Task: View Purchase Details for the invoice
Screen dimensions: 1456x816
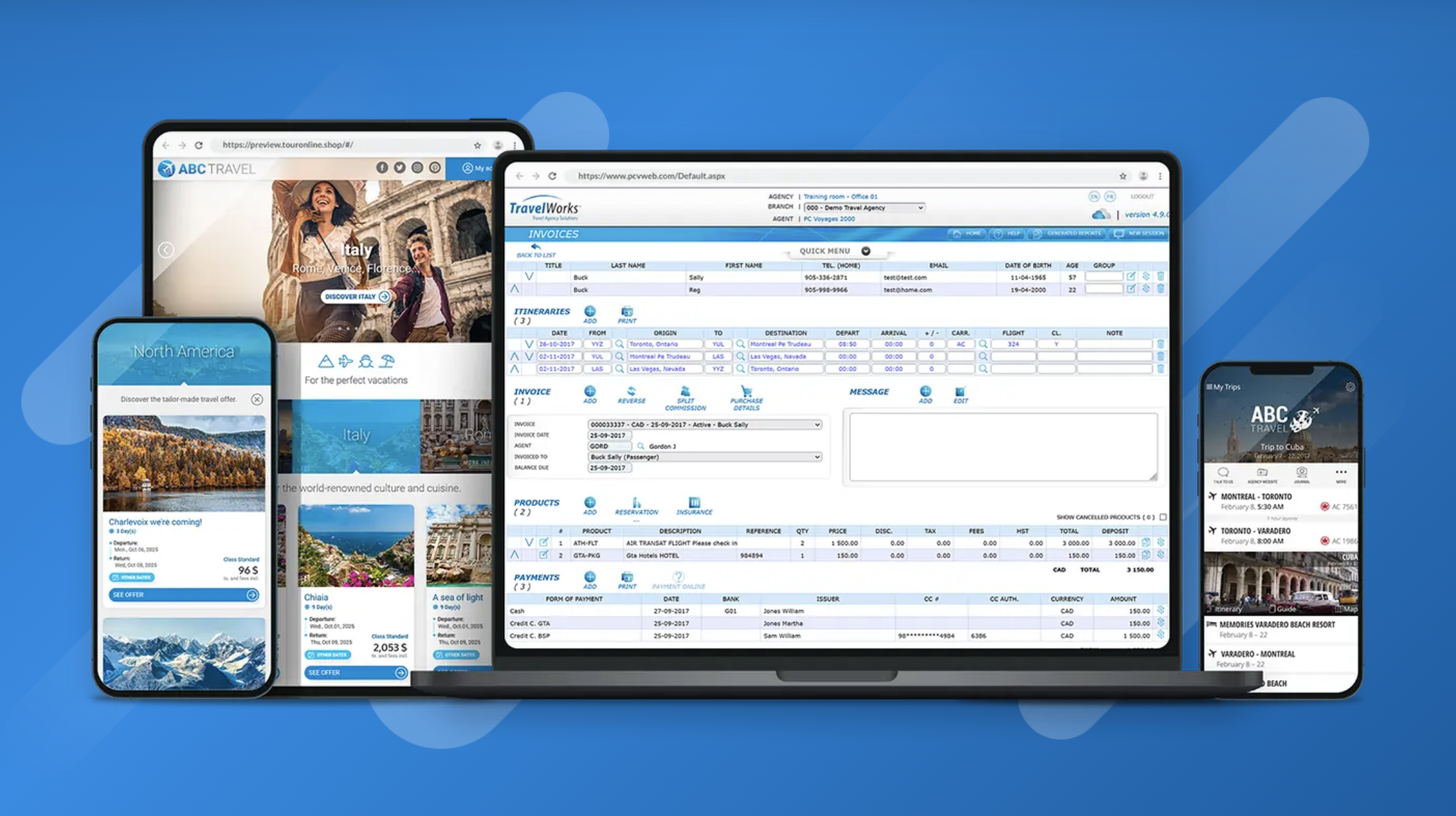Action: coord(746,392)
